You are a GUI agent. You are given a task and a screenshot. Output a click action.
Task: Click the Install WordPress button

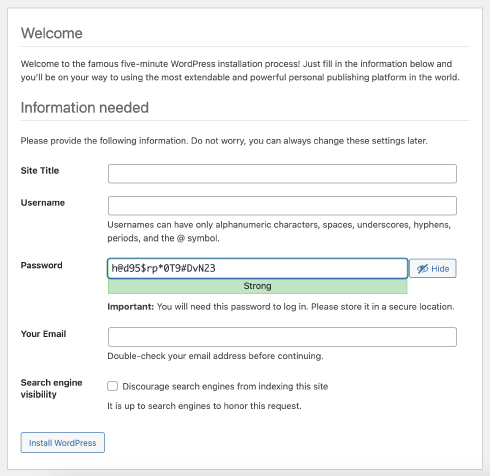pyautogui.click(x=63, y=443)
